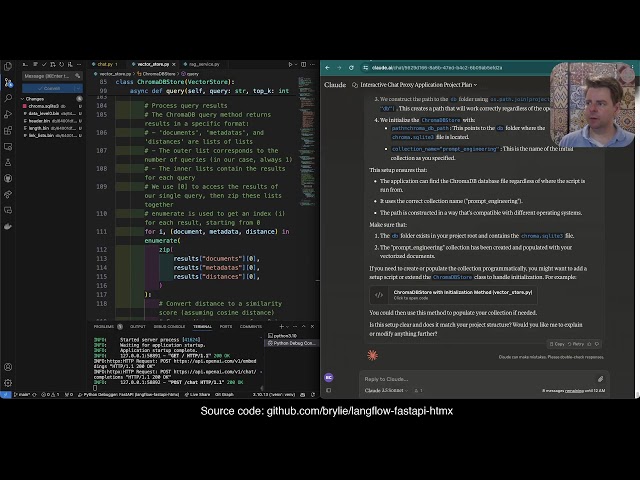Open the ChromaDBStore with Initialization Method artifact
Screen dimensions: 640x480
click(x=453, y=295)
